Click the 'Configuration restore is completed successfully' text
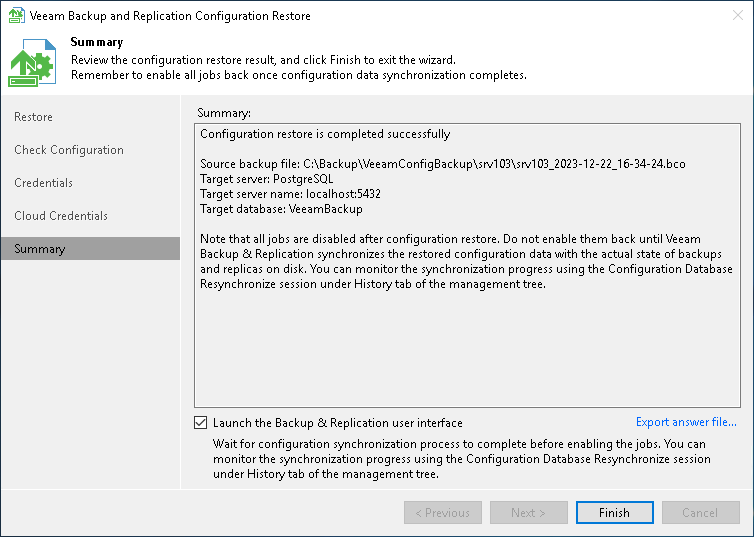 tap(325, 134)
